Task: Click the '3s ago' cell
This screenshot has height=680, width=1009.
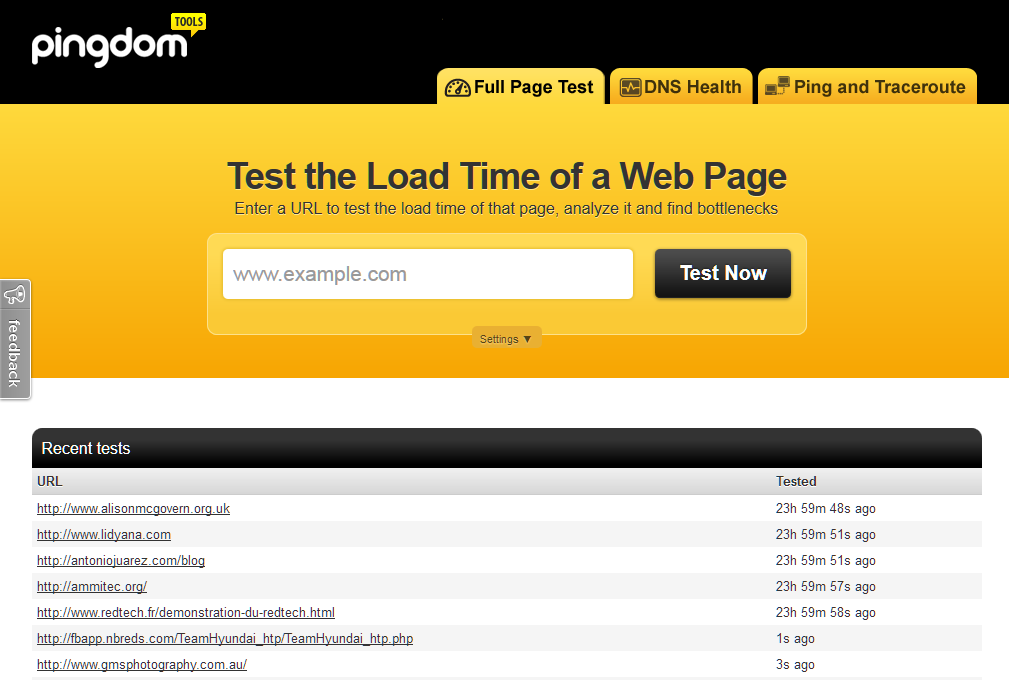Action: click(x=795, y=665)
